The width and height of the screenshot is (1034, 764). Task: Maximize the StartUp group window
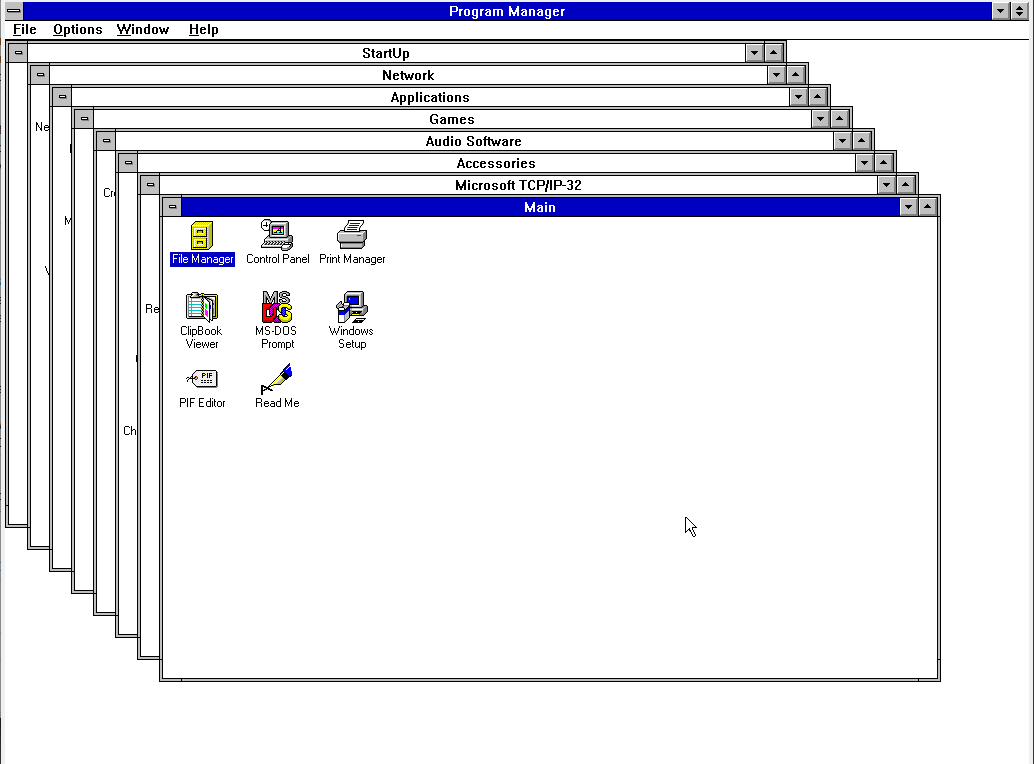pos(774,53)
